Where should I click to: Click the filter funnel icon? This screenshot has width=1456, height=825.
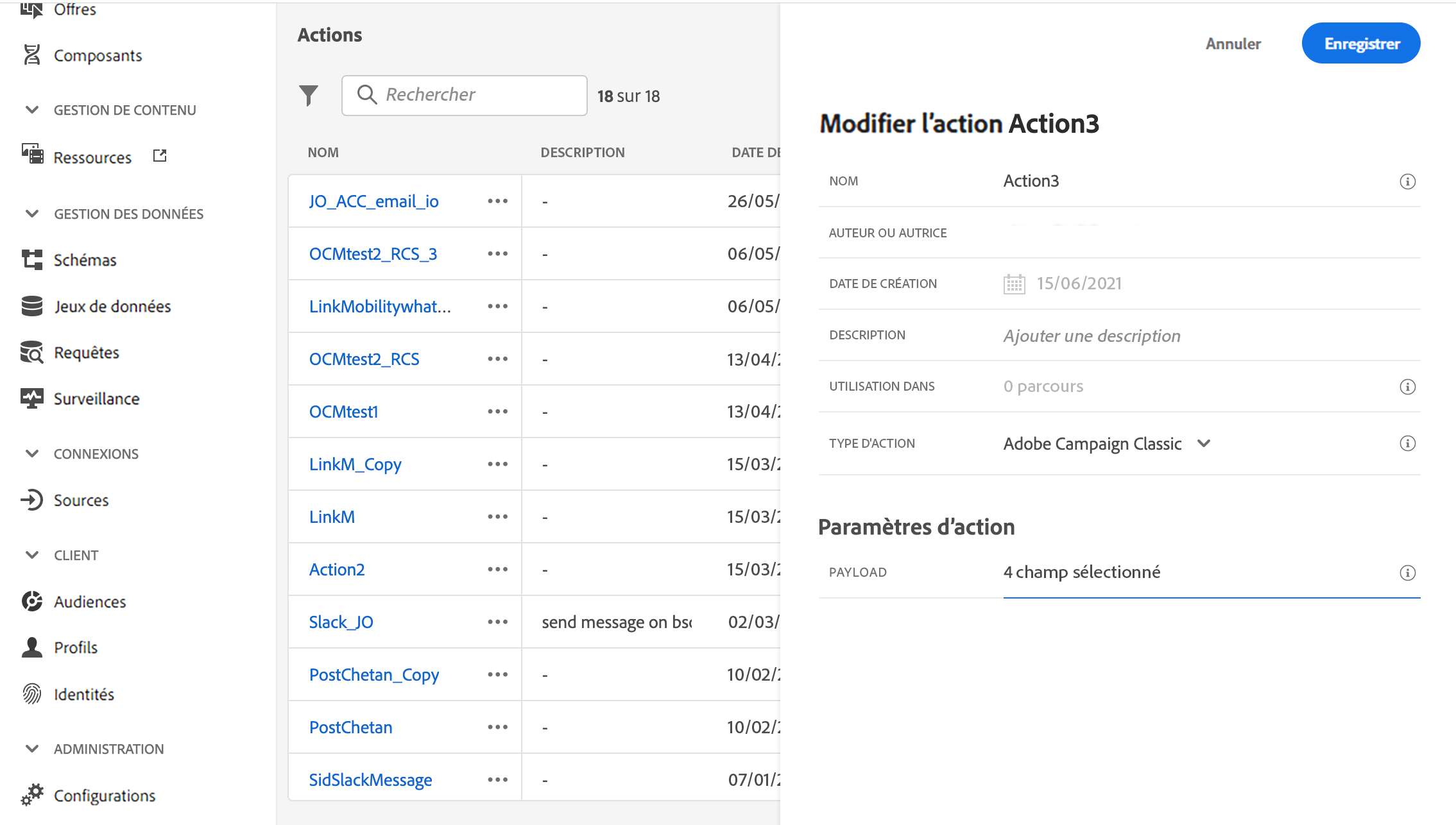(x=309, y=96)
